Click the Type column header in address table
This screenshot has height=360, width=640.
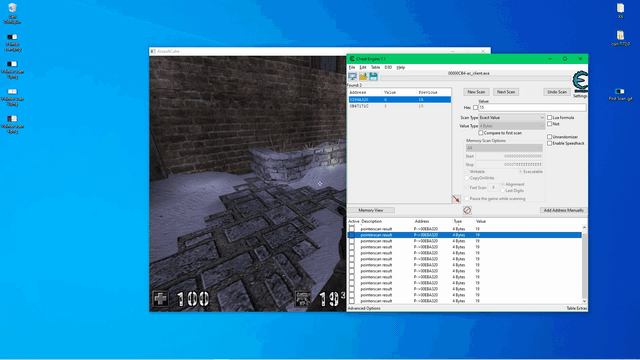(458, 221)
